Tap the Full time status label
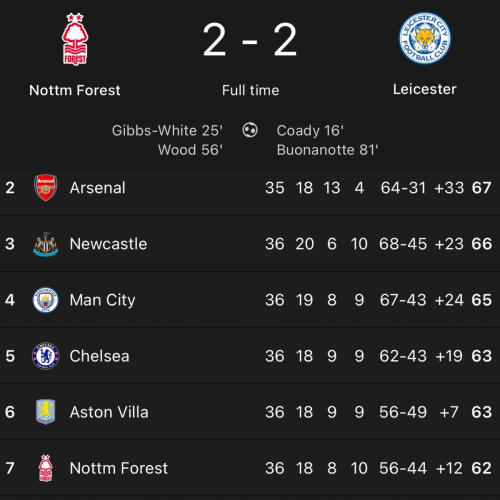 pos(251,90)
